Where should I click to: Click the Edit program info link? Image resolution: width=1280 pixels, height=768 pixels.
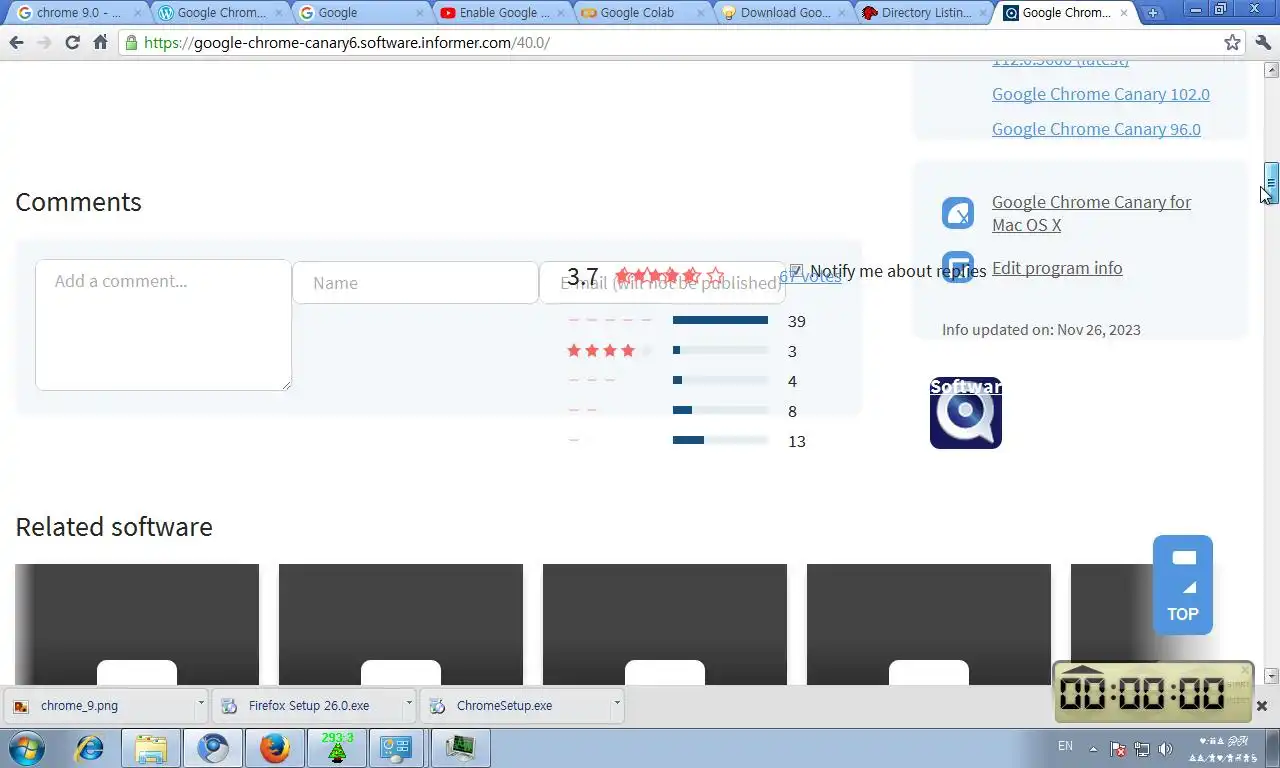click(x=1057, y=268)
